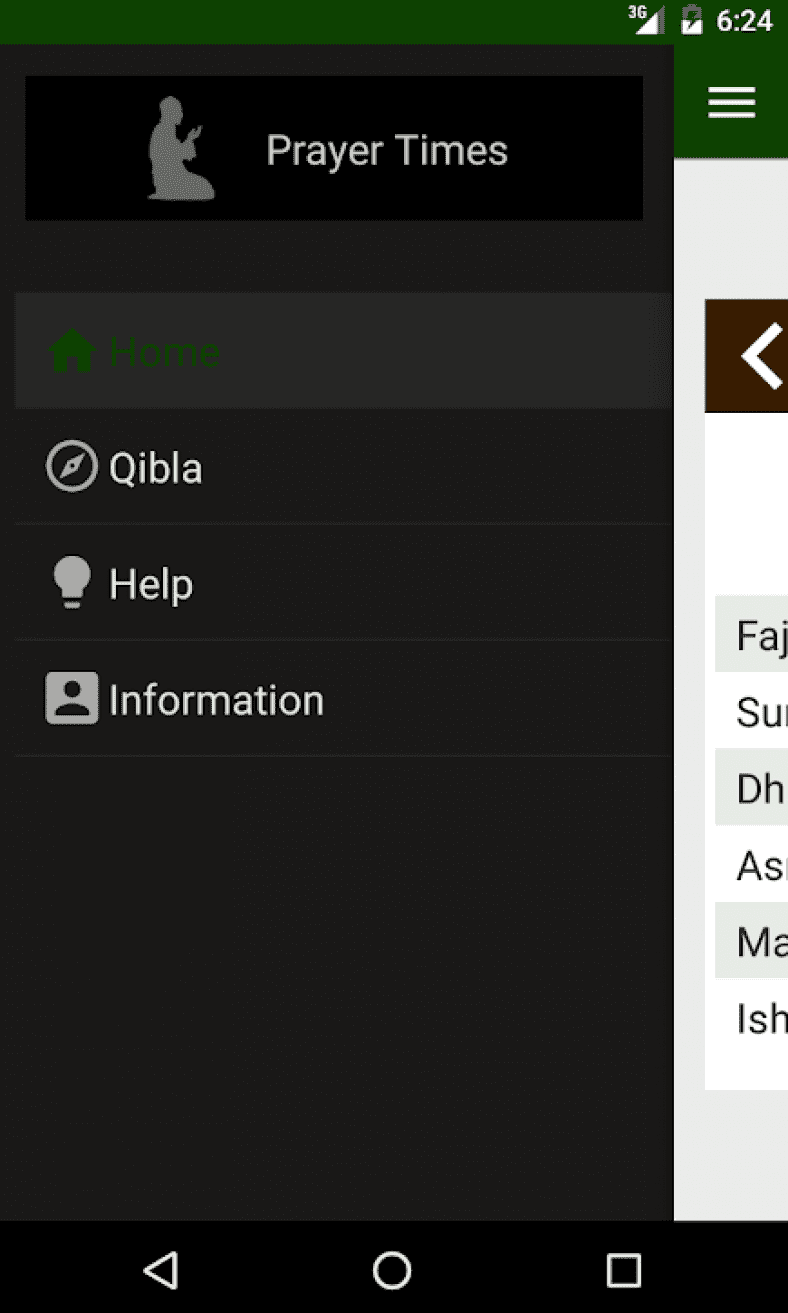This screenshot has height=1313, width=788.
Task: Open the hamburger menu icon
Action: [x=731, y=101]
